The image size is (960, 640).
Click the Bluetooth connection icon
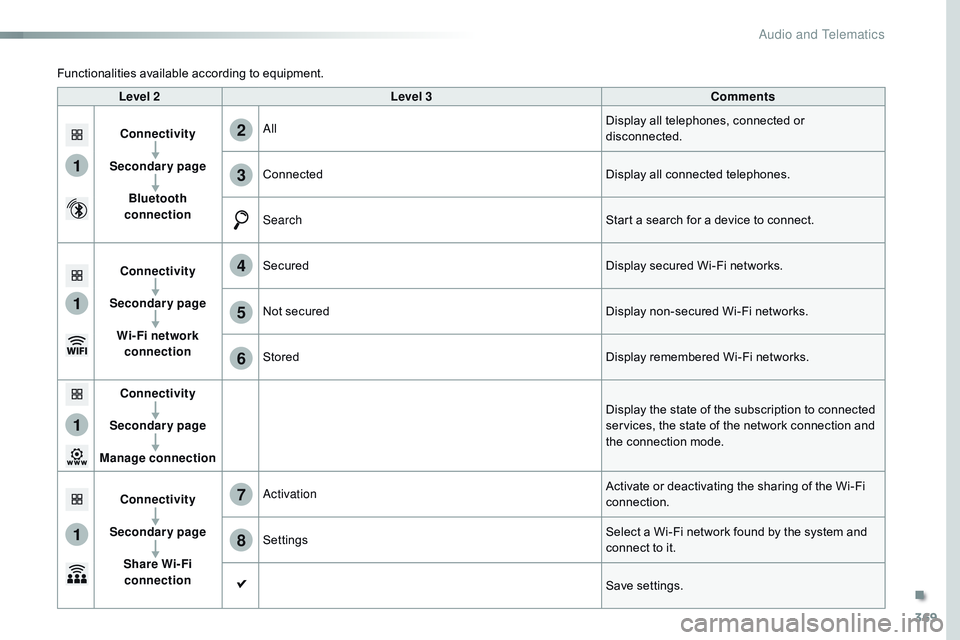pyautogui.click(x=76, y=209)
